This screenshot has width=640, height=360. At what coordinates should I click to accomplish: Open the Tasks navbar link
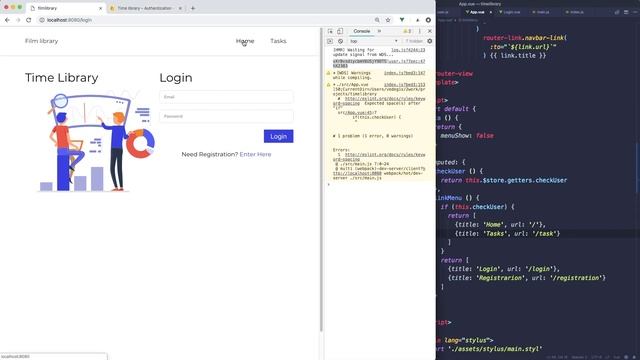point(278,41)
